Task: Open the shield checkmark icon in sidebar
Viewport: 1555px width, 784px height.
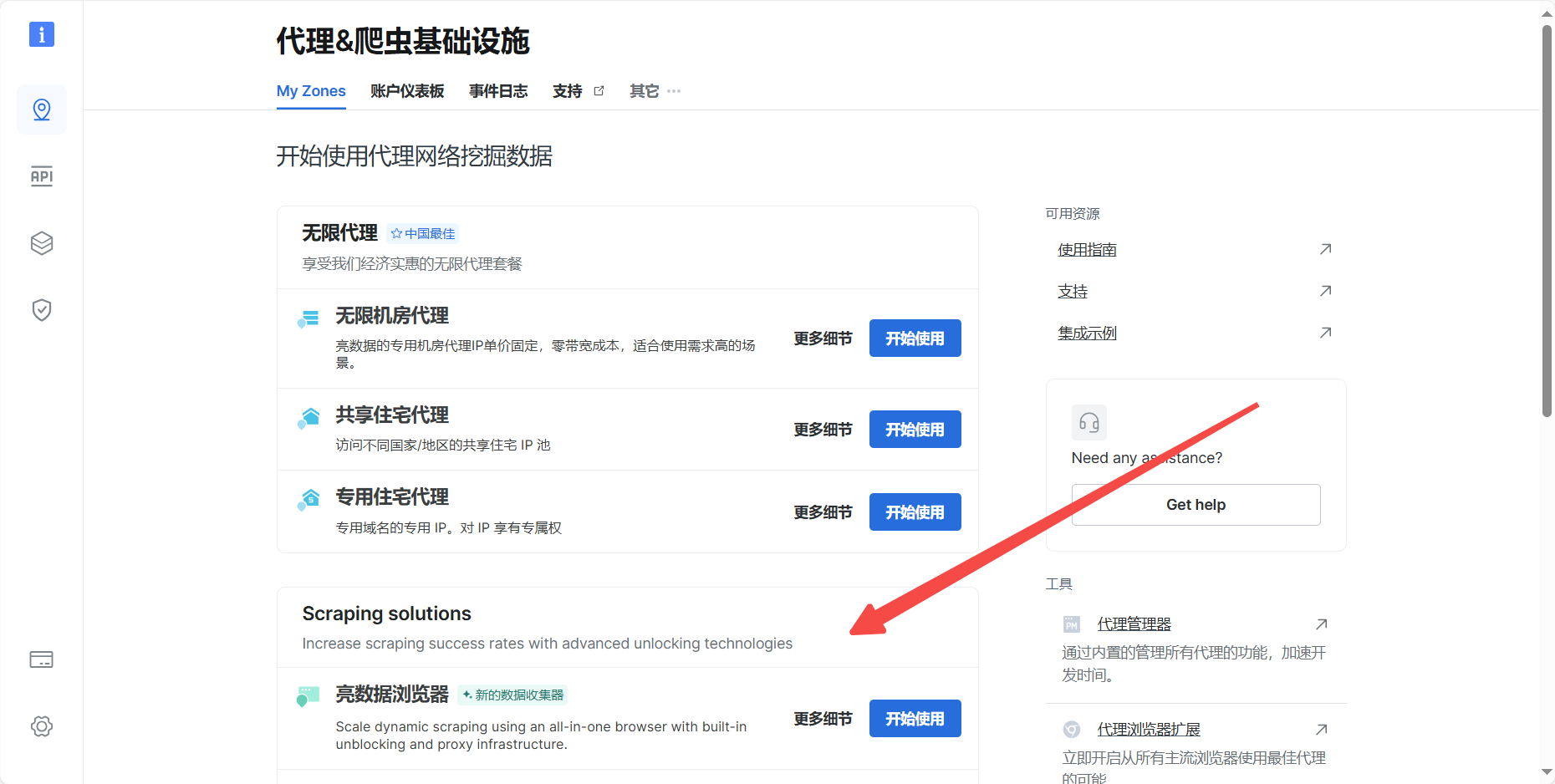Action: (42, 310)
